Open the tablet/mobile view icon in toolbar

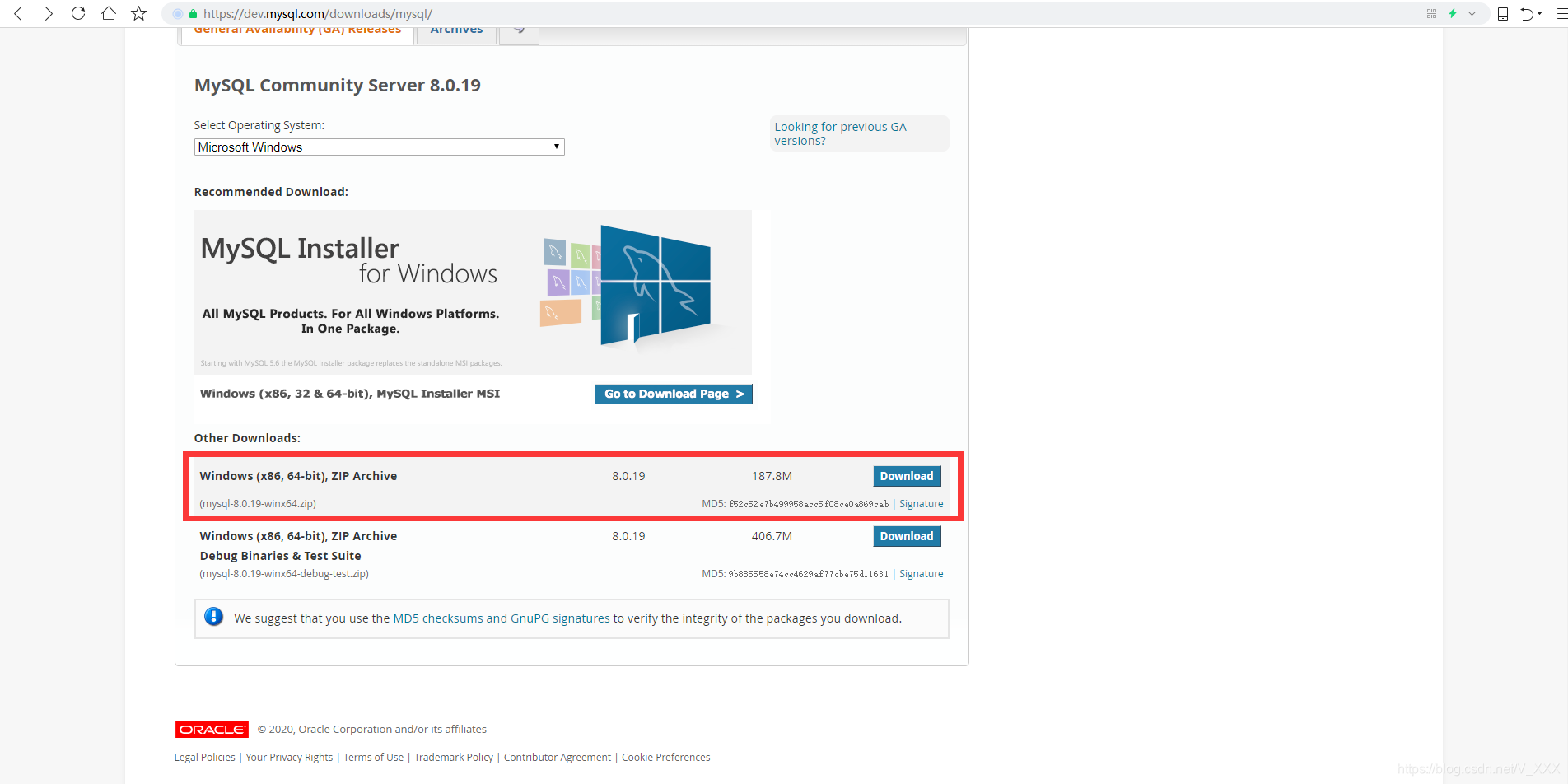coord(1503,14)
